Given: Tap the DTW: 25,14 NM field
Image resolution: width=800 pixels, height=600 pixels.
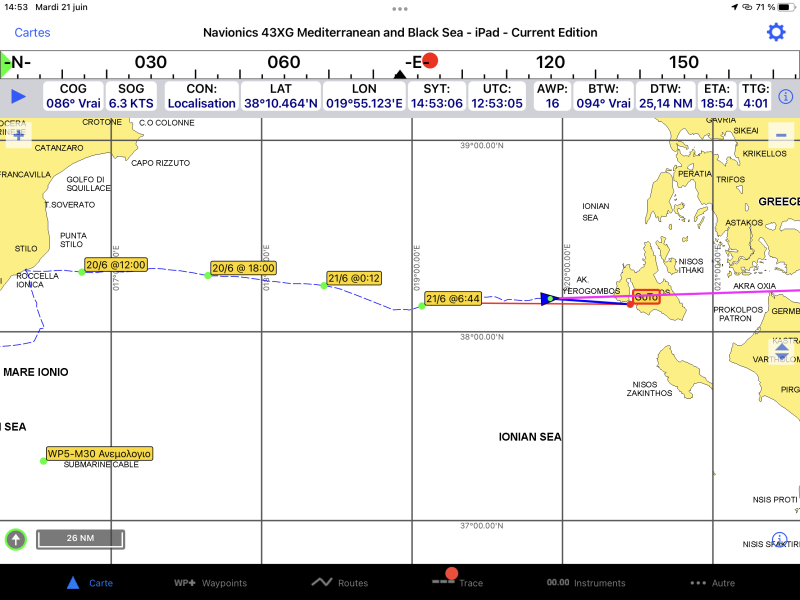Looking at the screenshot, I should (x=666, y=96).
